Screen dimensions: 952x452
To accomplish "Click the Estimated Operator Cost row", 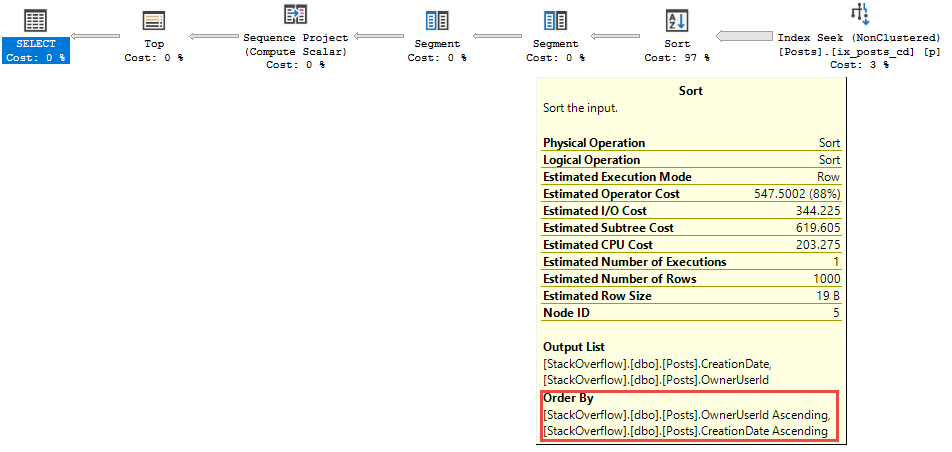I will [691, 194].
